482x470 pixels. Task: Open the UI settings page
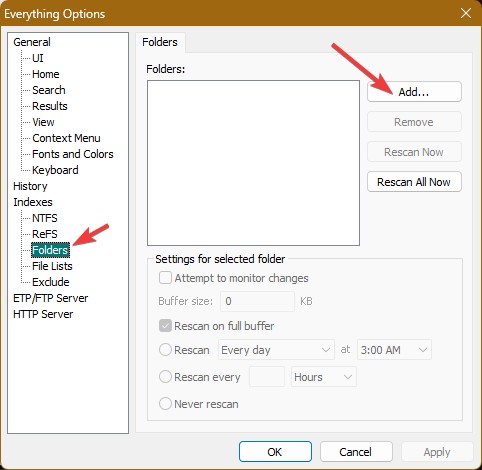pyautogui.click(x=38, y=58)
